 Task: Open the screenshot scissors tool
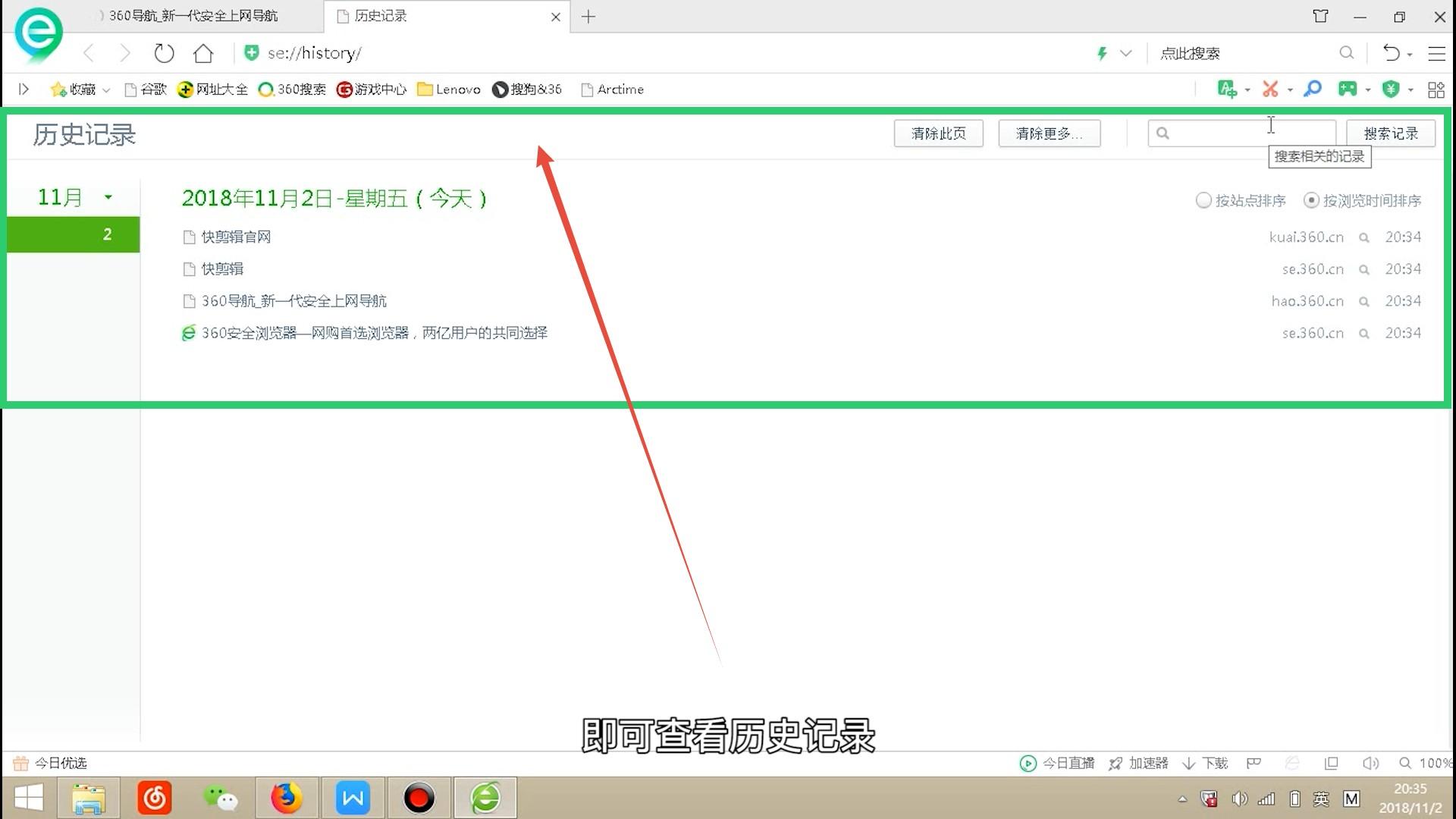(x=1271, y=89)
